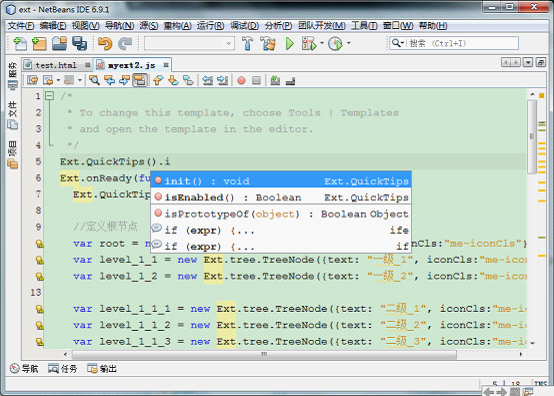Select init() : void completion item

pyautogui.click(x=281, y=181)
